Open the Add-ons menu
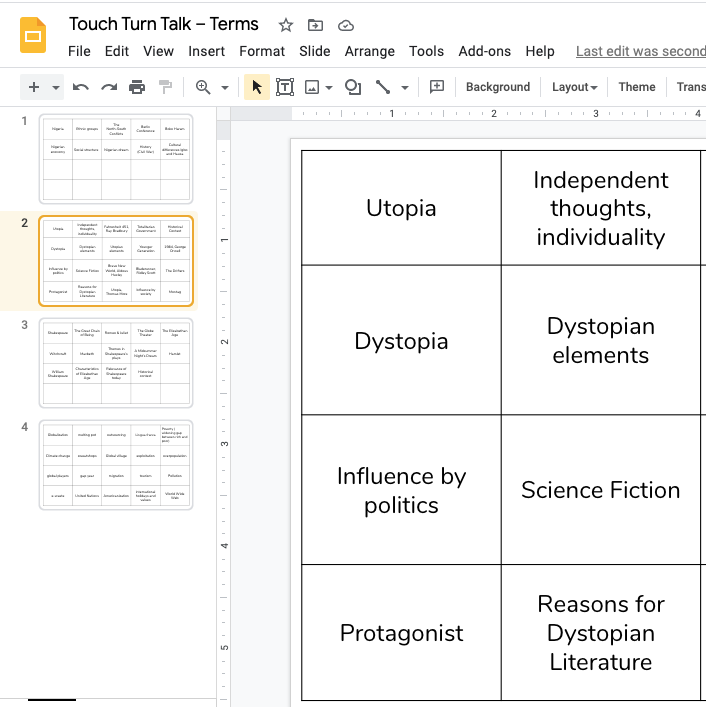Image resolution: width=706 pixels, height=707 pixels. point(484,51)
